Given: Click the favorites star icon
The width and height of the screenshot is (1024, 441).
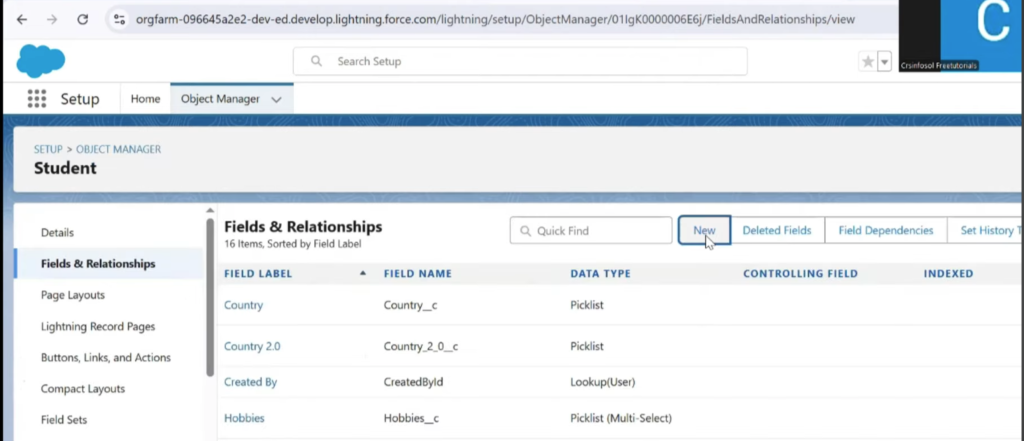Looking at the screenshot, I should (x=867, y=62).
